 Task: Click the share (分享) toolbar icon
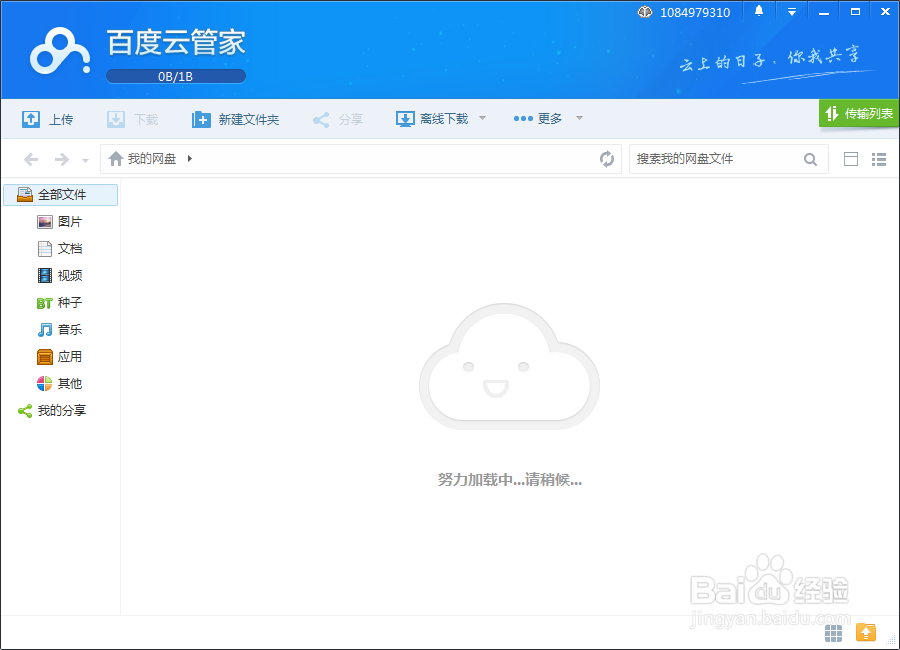pyautogui.click(x=321, y=119)
